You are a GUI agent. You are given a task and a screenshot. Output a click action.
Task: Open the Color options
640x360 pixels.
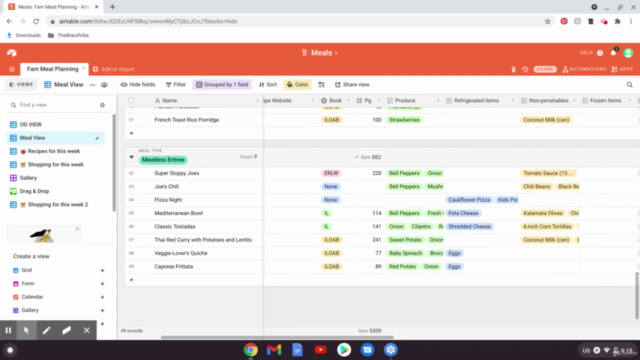click(297, 84)
